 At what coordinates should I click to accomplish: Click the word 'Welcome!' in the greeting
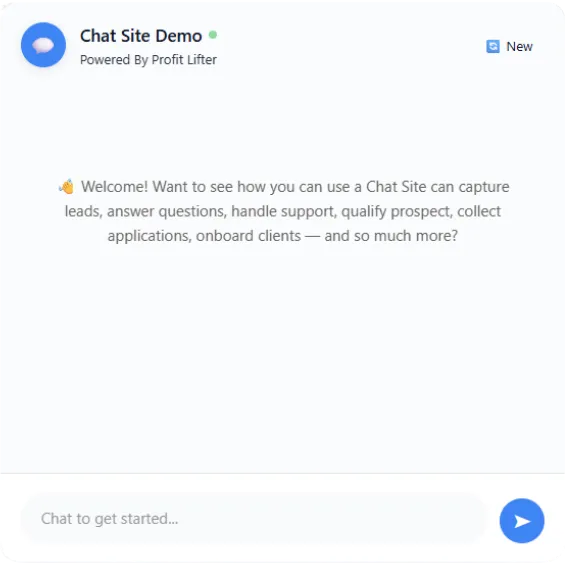tap(114, 187)
